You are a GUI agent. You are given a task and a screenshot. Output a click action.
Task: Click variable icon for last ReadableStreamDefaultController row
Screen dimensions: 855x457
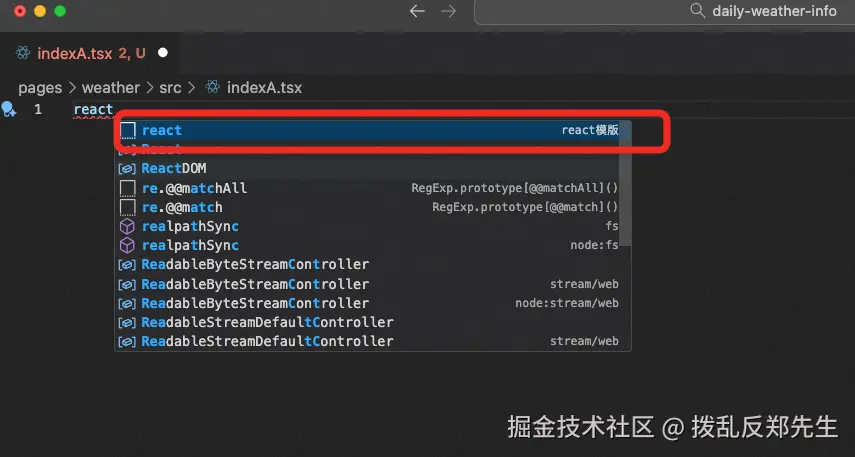127,342
